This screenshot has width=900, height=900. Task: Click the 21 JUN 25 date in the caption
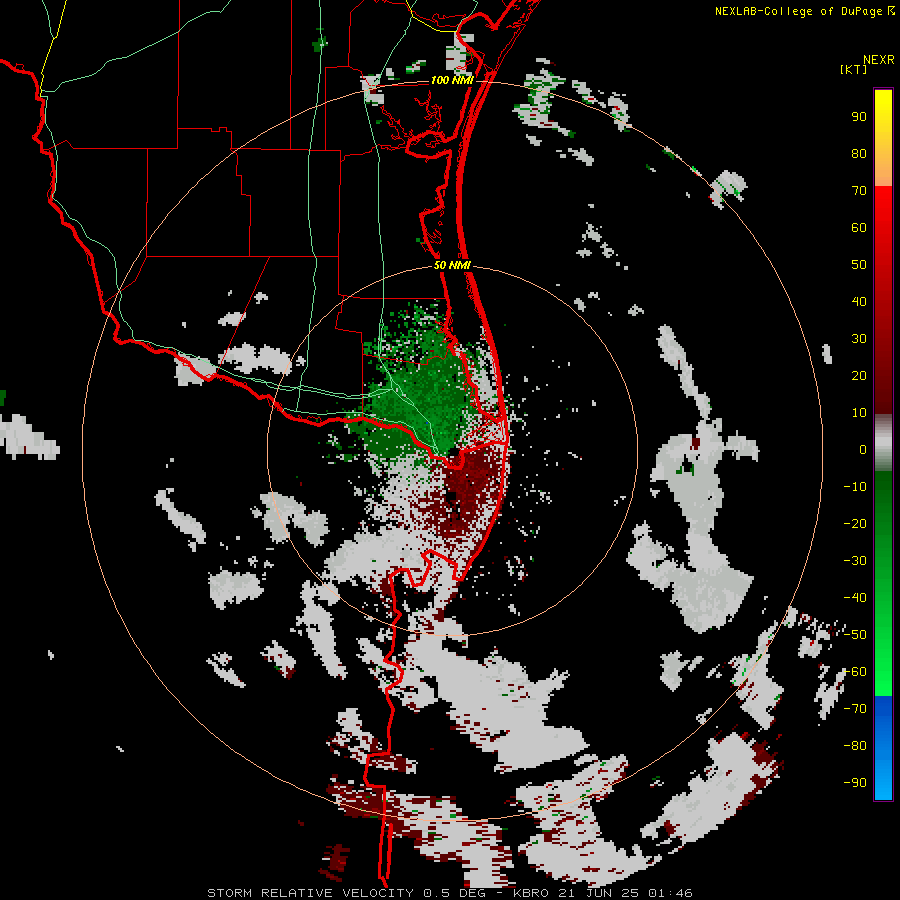point(599,893)
